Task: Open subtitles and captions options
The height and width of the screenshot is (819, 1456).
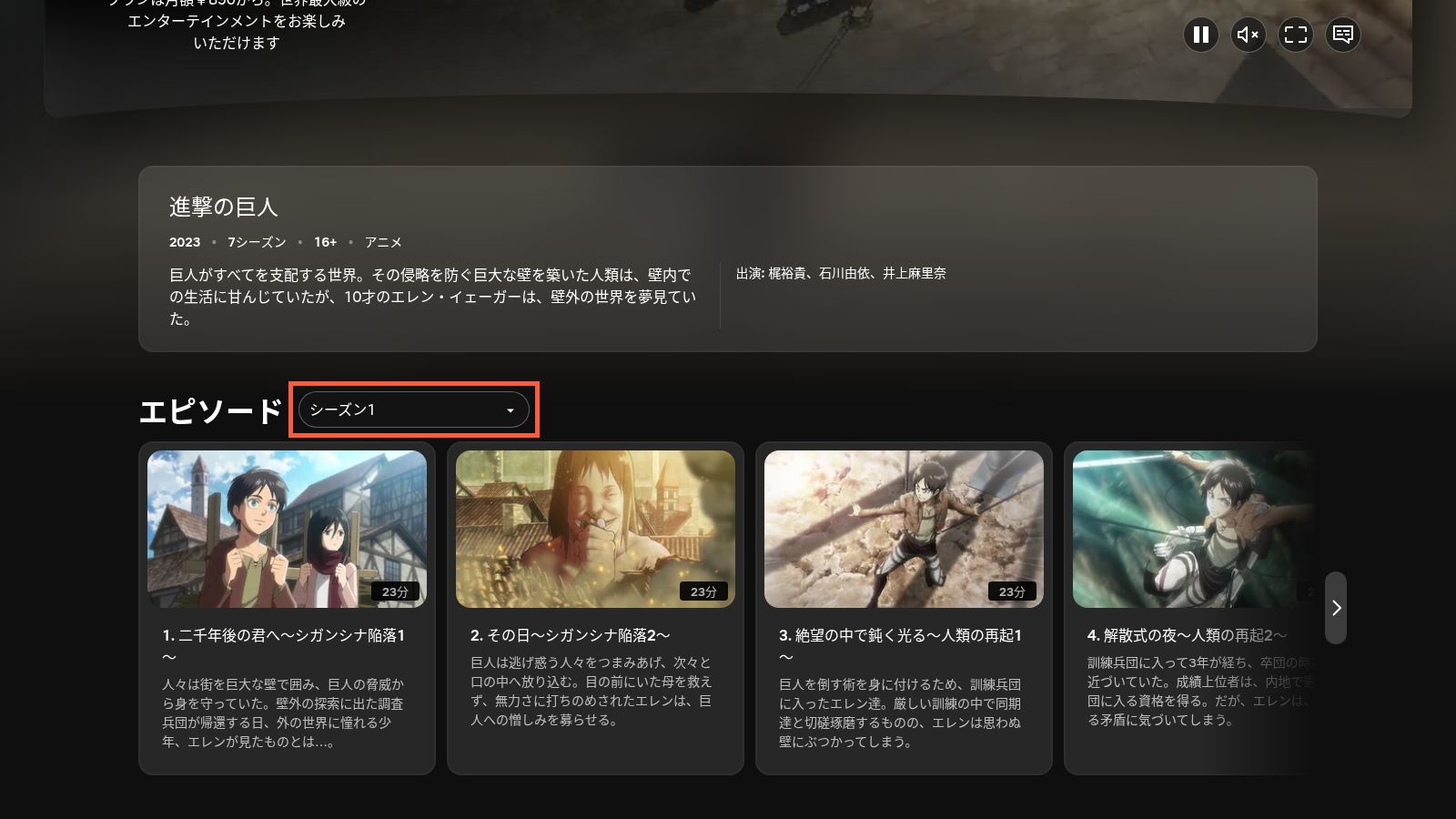Action: click(1343, 35)
